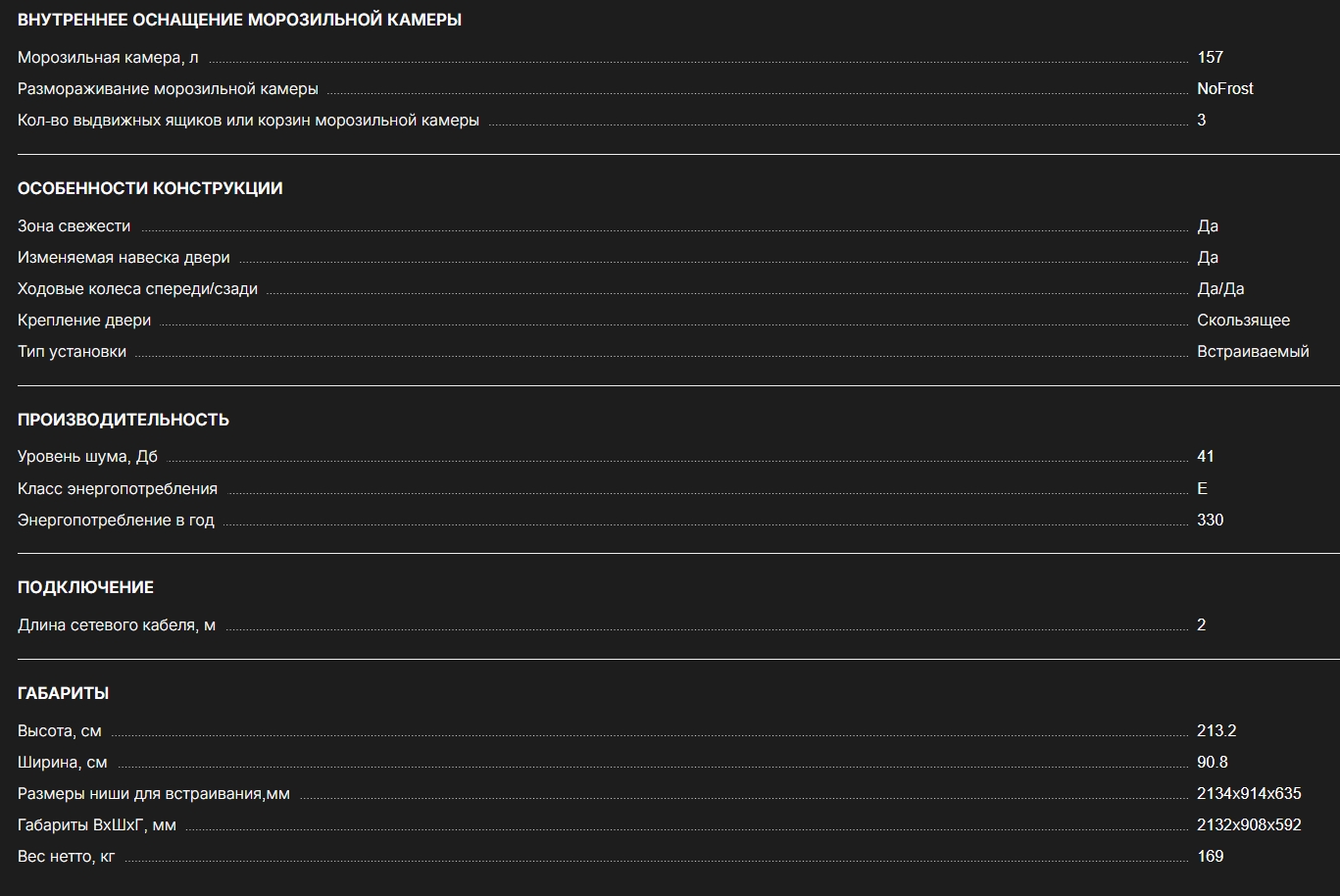Click the 'Внутреннее оснащение морозильной камеры' heading

click(x=239, y=20)
